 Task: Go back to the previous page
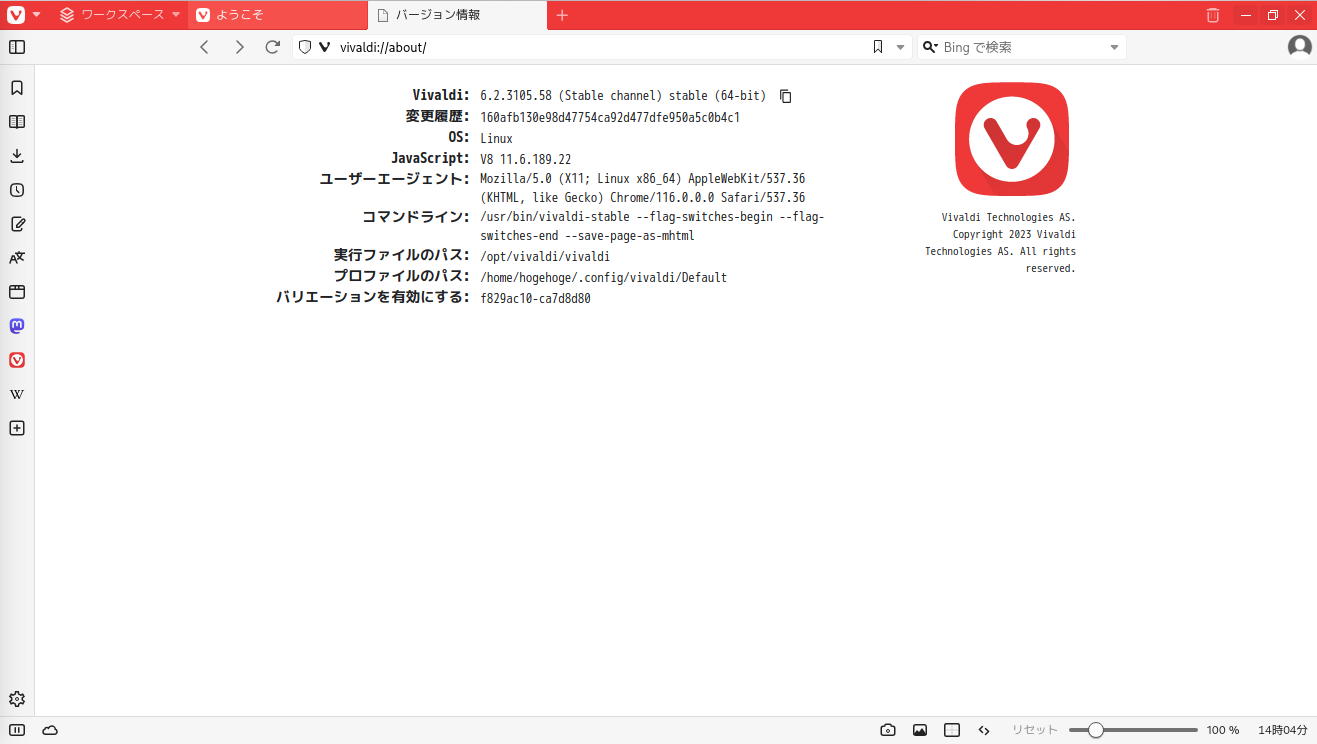click(x=204, y=47)
